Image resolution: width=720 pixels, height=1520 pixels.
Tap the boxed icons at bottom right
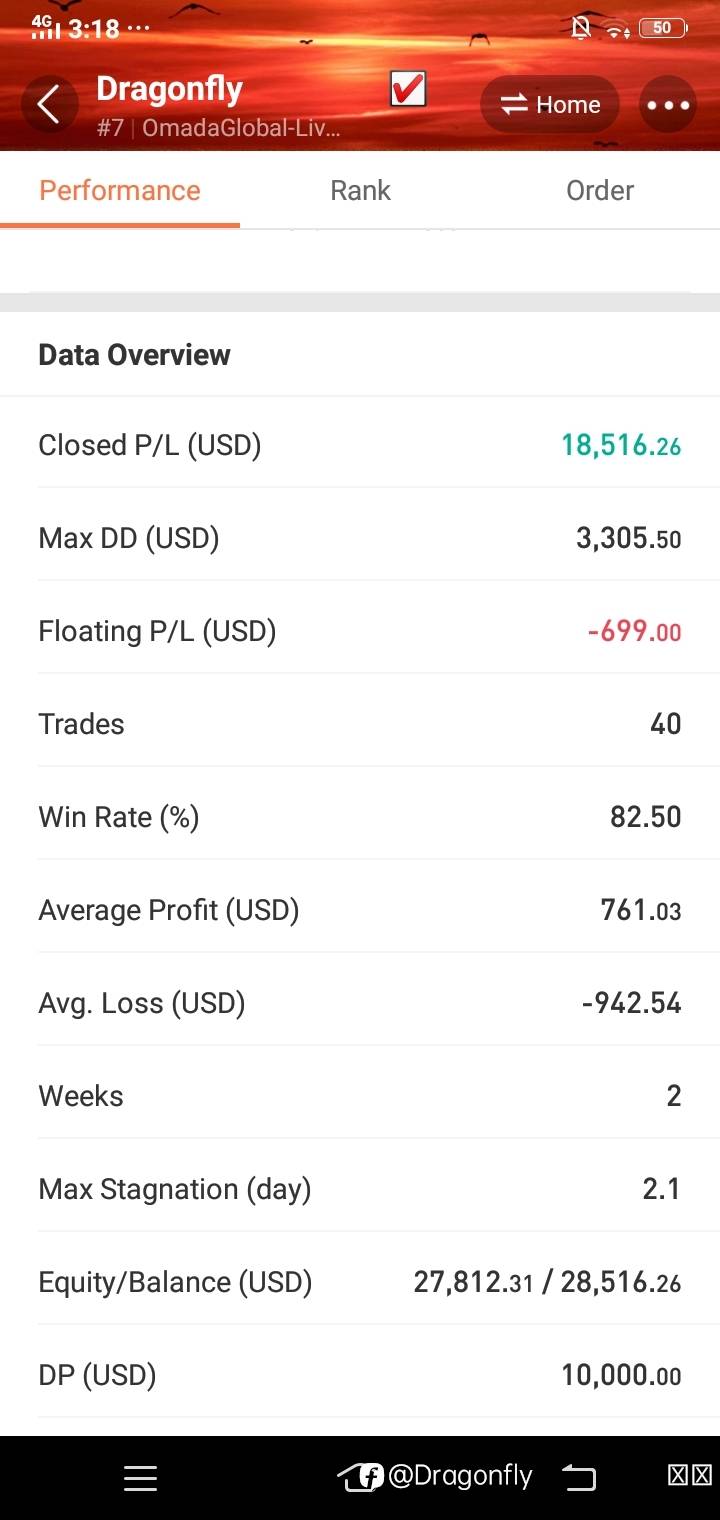pyautogui.click(x=690, y=1476)
